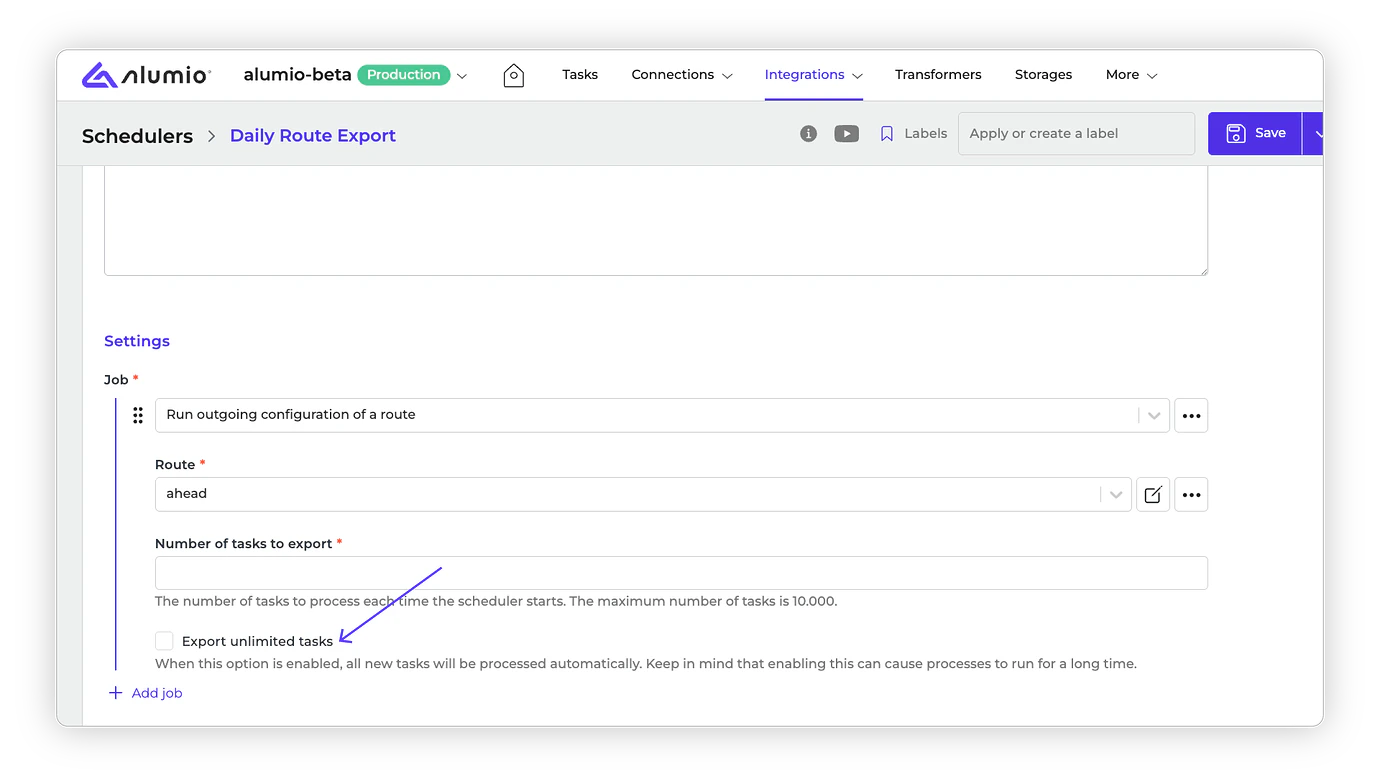The image size is (1380, 776).
Task: Click inside the large description text area
Action: click(656, 220)
